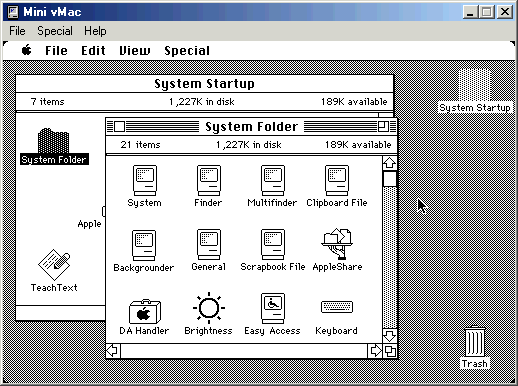Select the AppleShare icon
This screenshot has height=386, width=518.
(x=337, y=244)
